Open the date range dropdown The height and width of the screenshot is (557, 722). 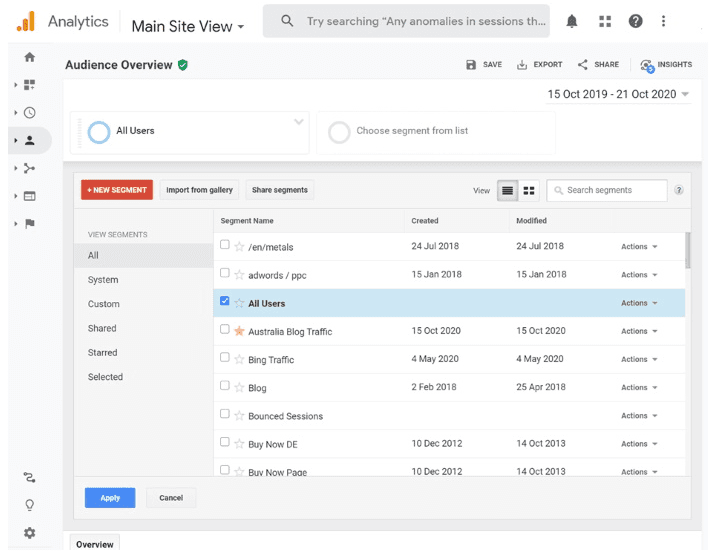(618, 94)
